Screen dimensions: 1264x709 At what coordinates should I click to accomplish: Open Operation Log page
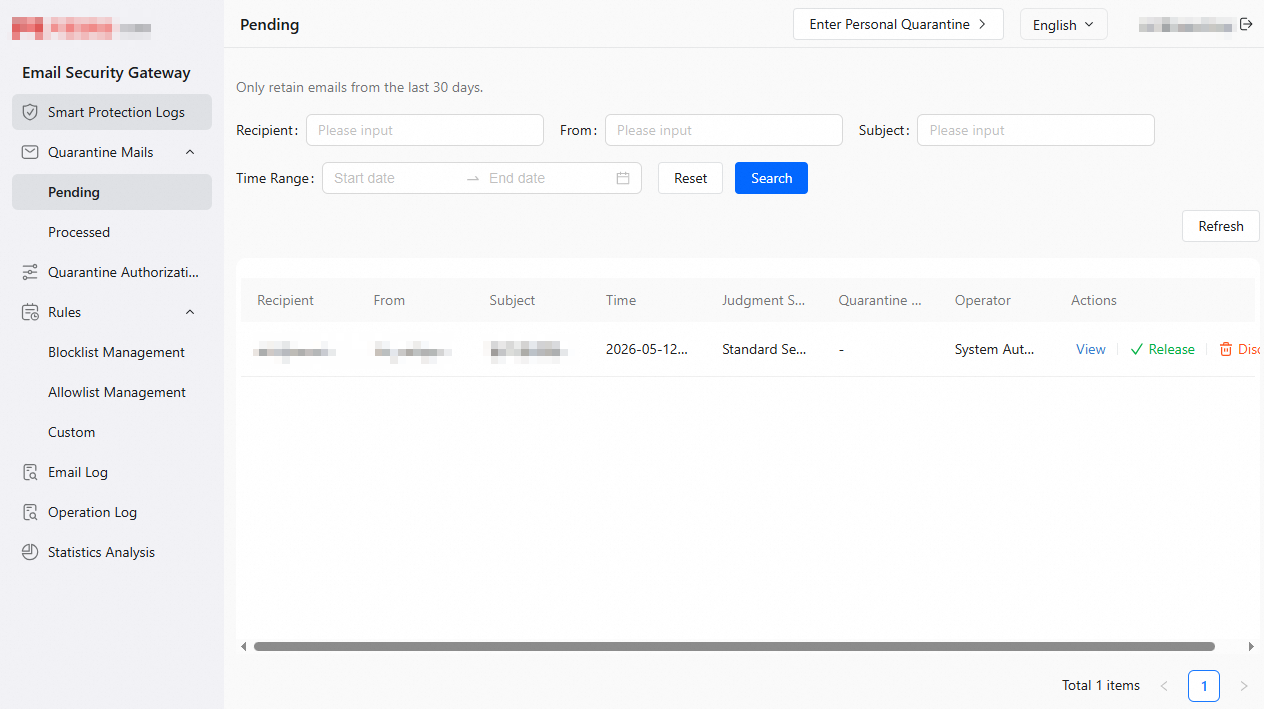112,512
